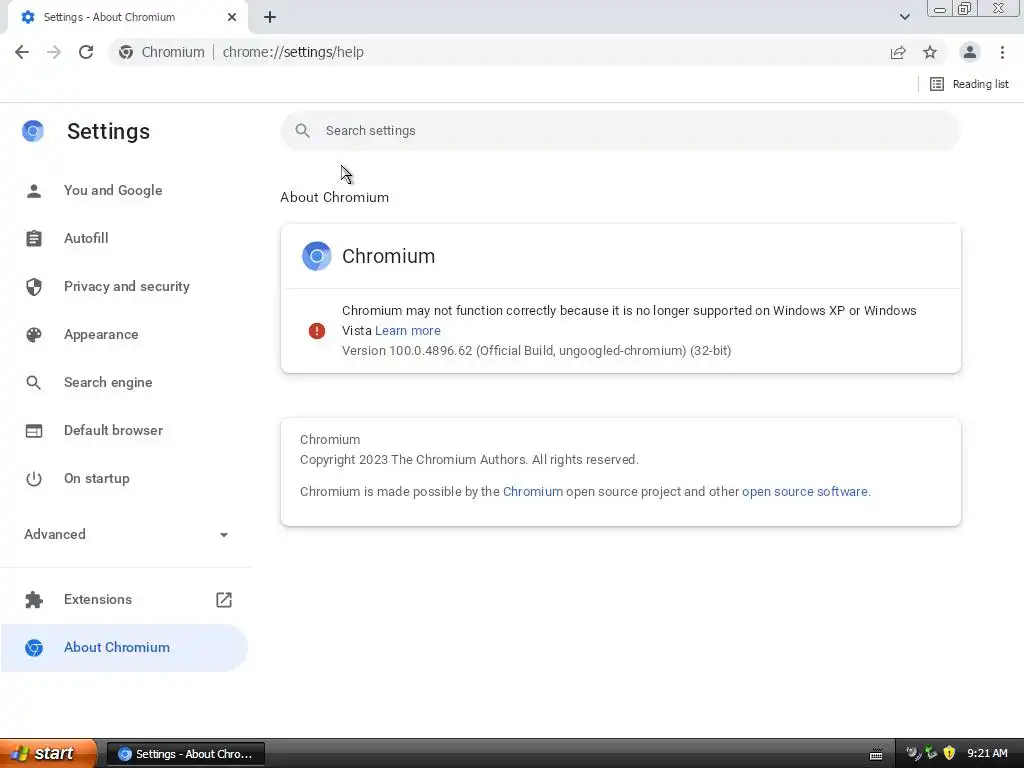Open the three-dot Chromium menu
This screenshot has height=768, width=1024.
coord(1002,52)
